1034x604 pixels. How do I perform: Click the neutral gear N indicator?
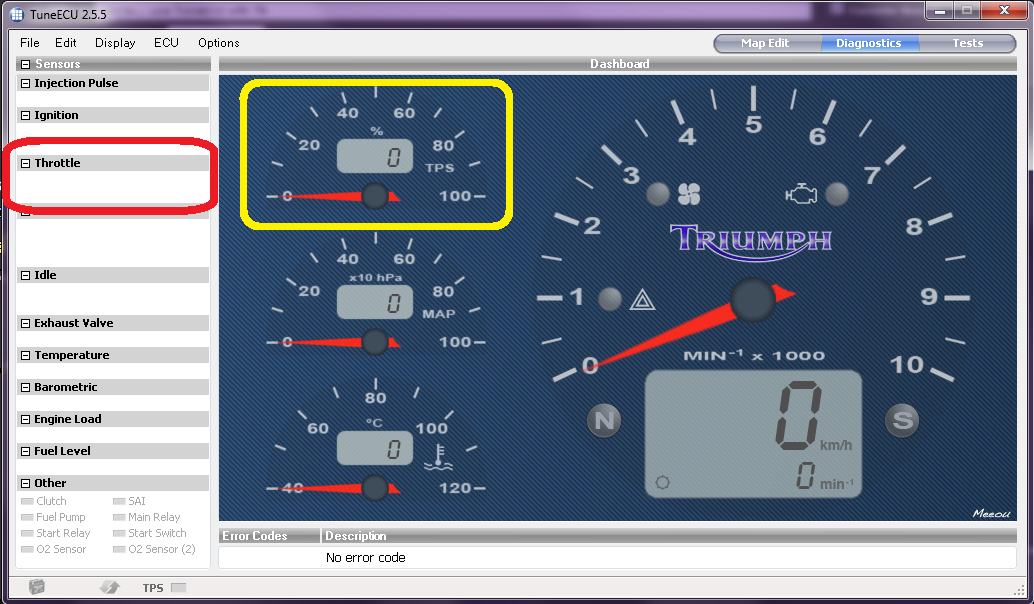(x=604, y=420)
